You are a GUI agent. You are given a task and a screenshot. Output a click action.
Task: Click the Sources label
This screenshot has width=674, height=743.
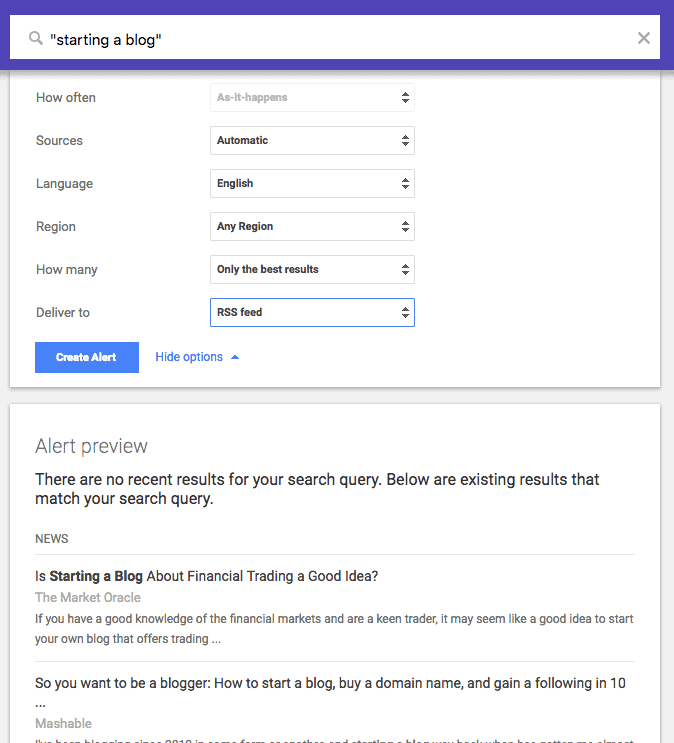[59, 141]
